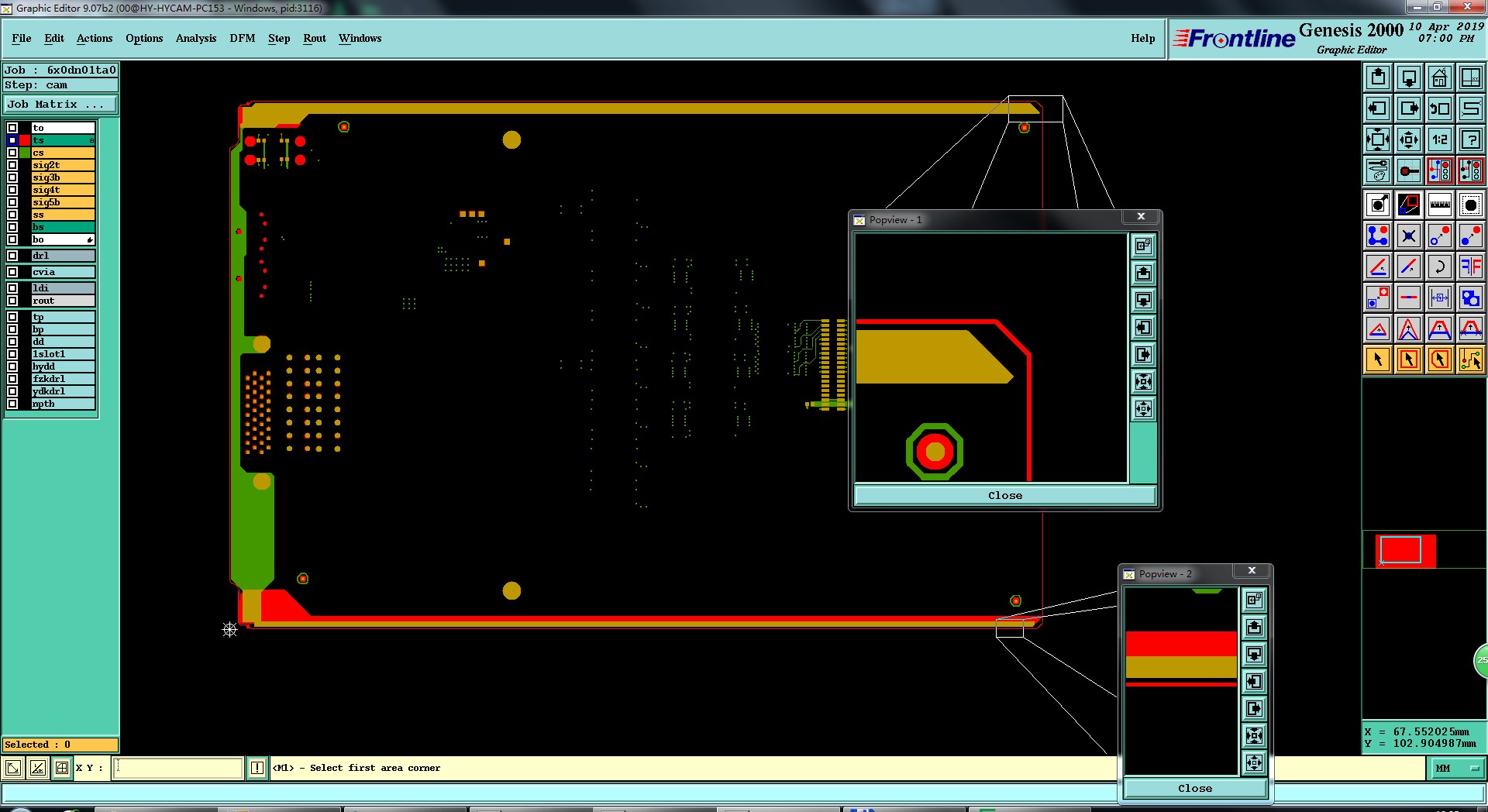
Task: Click Close button in Popview 2
Action: (x=1195, y=788)
